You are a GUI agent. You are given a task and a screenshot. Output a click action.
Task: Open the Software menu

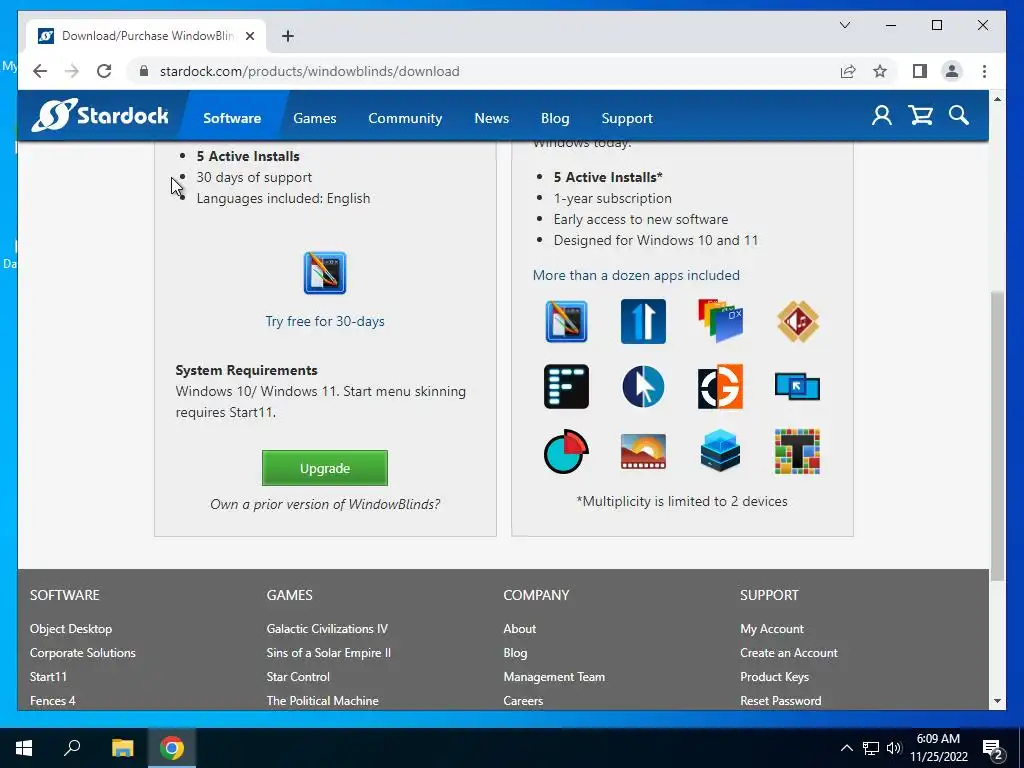[x=232, y=118]
